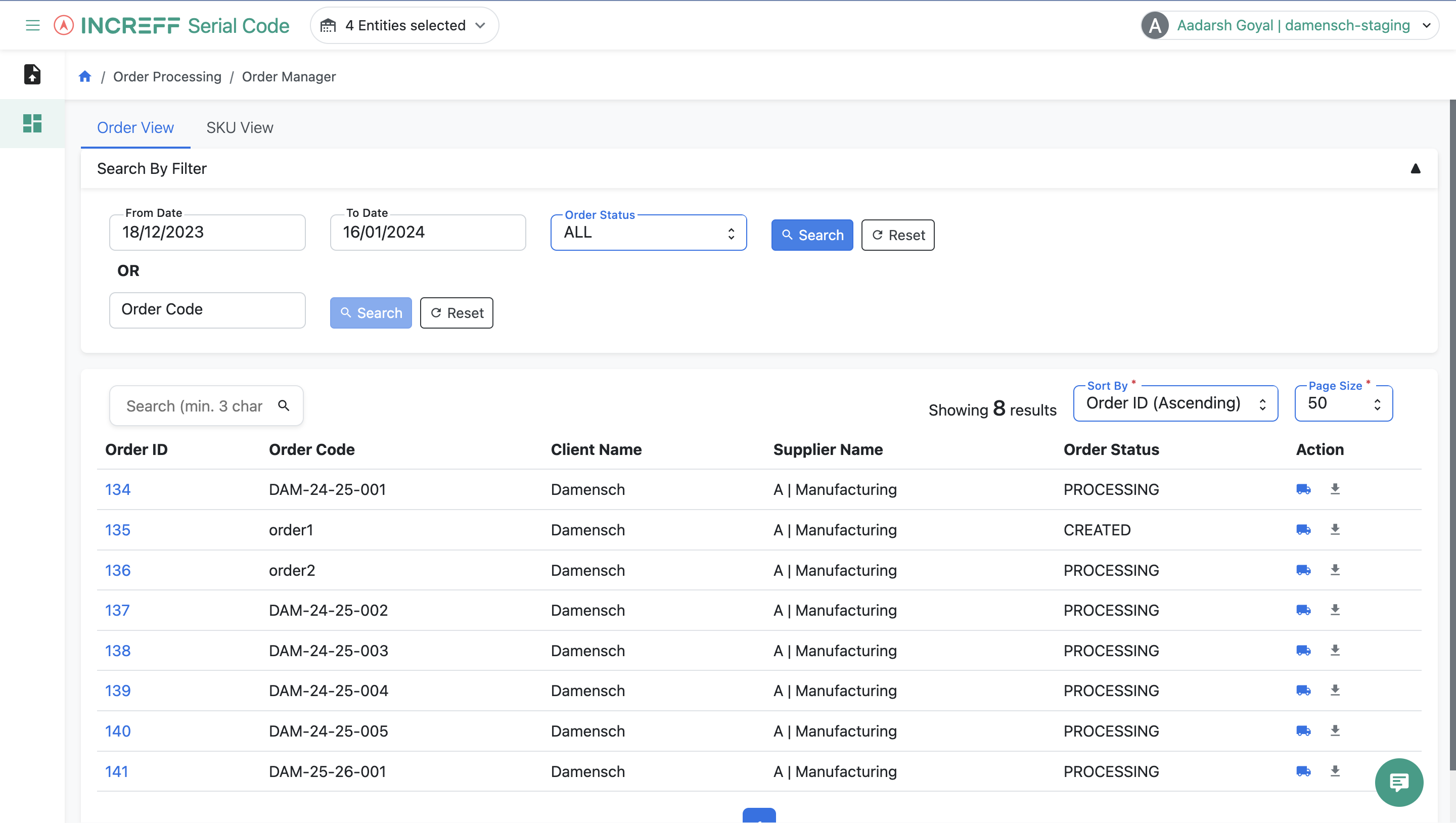Download order 141 using download icon
The image size is (1456, 823).
pos(1335,771)
